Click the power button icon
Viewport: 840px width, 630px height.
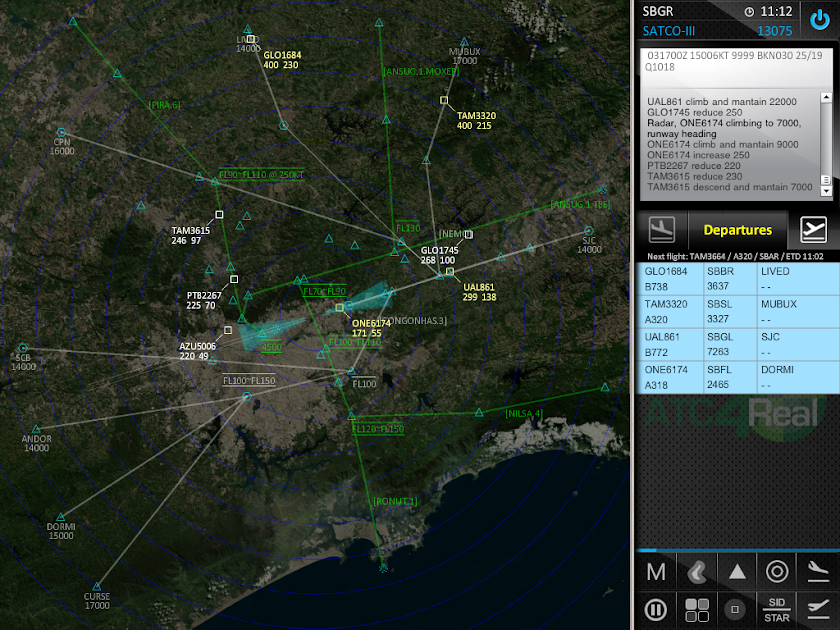click(x=820, y=20)
